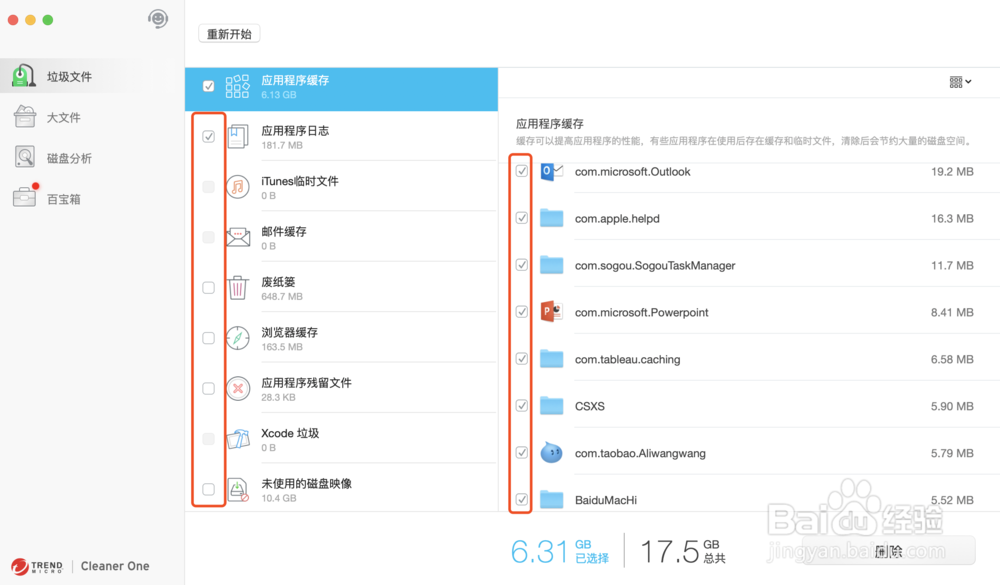Check the 废纸篓 checkbox
Screen dimensions: 1000x585
209,288
